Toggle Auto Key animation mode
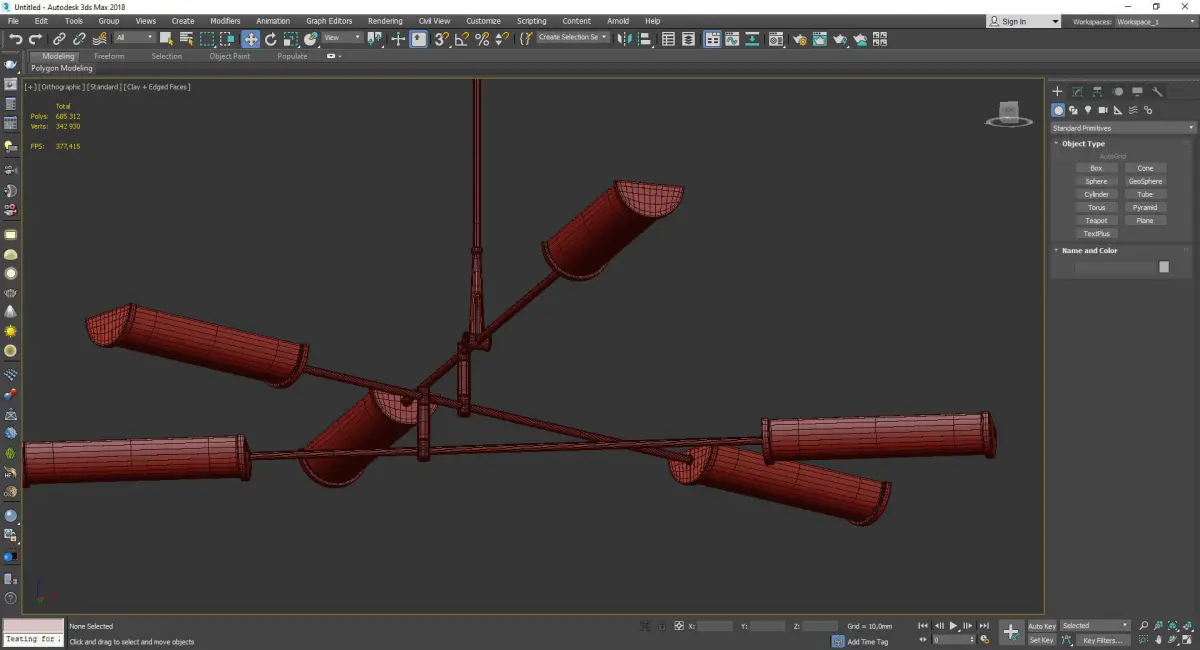This screenshot has width=1200, height=650. tap(1041, 626)
